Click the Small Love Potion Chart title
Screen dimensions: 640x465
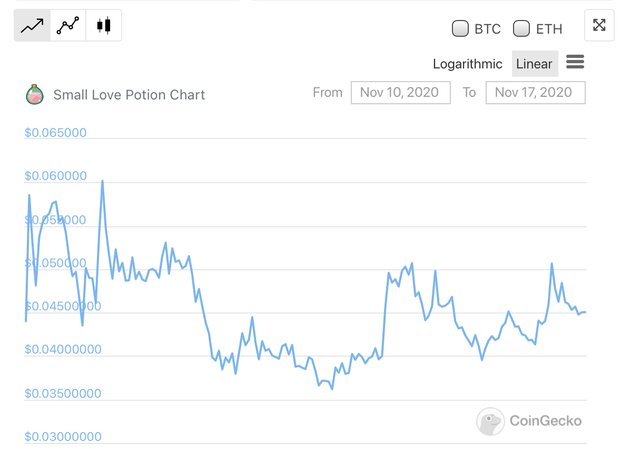pyautogui.click(x=129, y=95)
